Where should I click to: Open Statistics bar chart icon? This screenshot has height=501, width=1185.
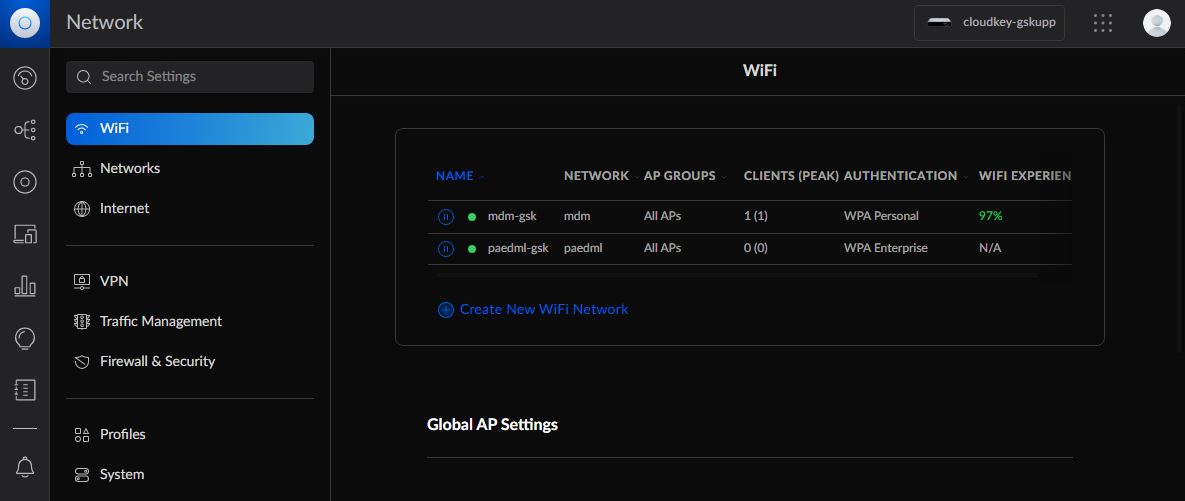coord(25,286)
